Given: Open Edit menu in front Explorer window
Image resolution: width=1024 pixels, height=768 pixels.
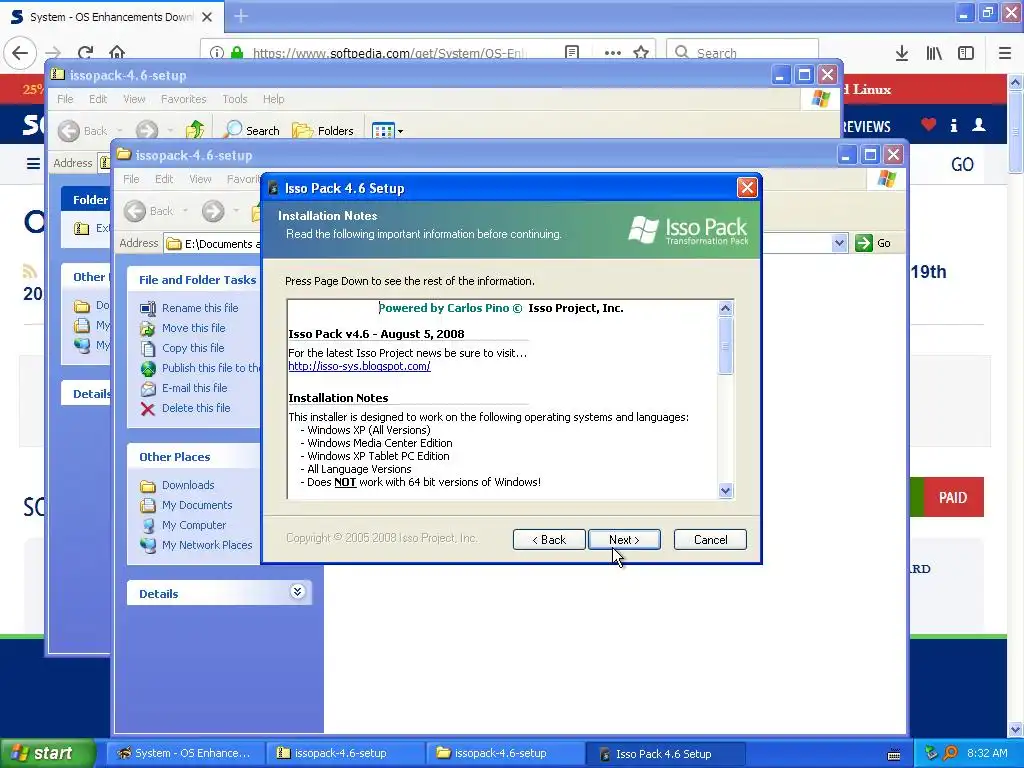Looking at the screenshot, I should pos(164,179).
